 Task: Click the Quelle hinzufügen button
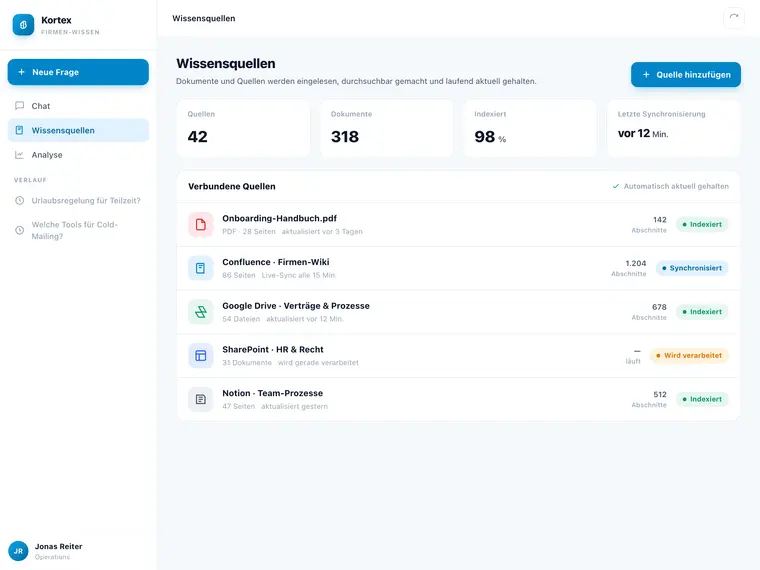click(x=685, y=75)
